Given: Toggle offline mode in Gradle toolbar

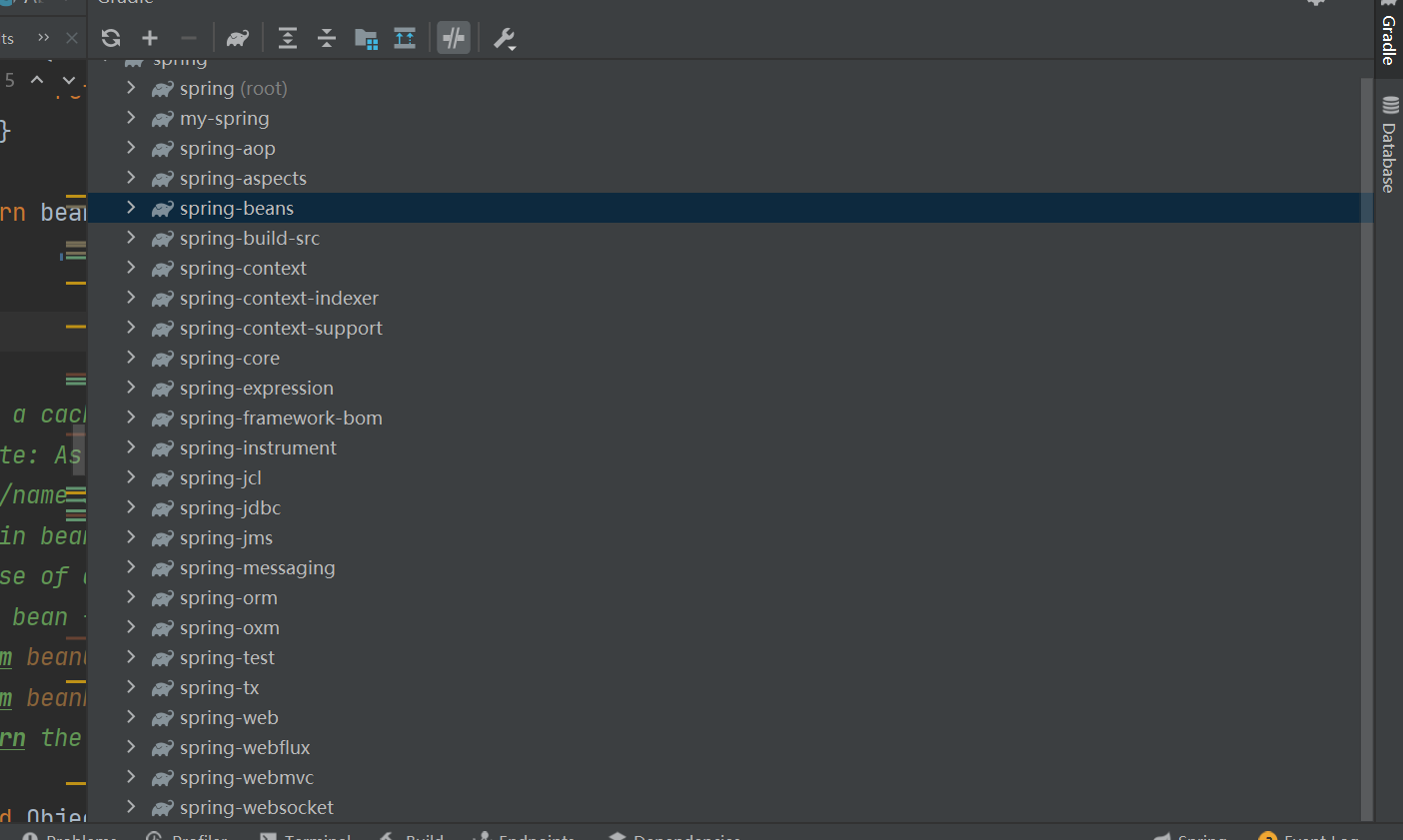Looking at the screenshot, I should pos(454,38).
